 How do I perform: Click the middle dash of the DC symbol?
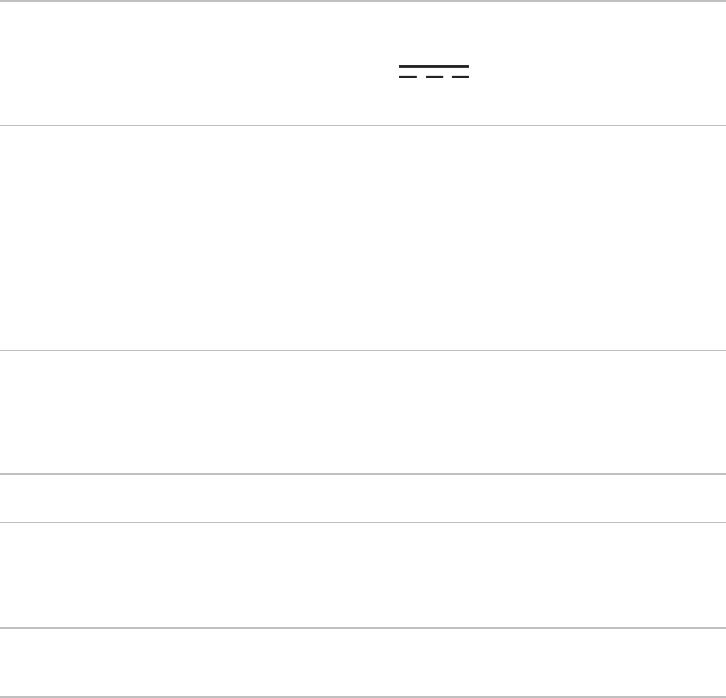click(x=434, y=77)
